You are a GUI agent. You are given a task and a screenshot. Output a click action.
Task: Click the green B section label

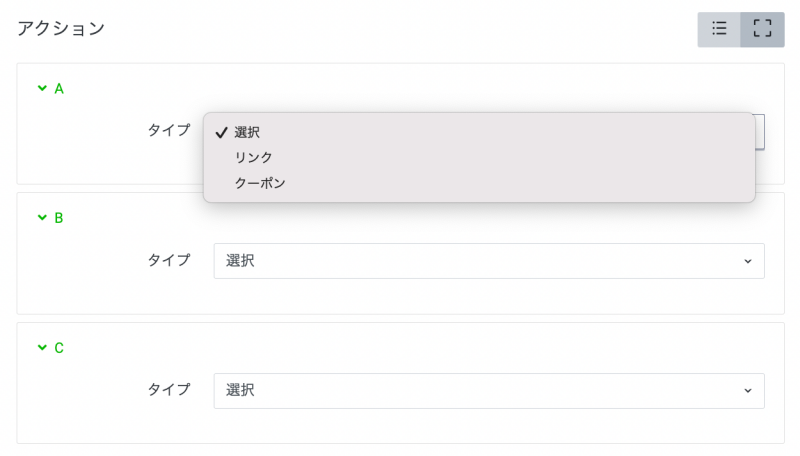pyautogui.click(x=59, y=217)
